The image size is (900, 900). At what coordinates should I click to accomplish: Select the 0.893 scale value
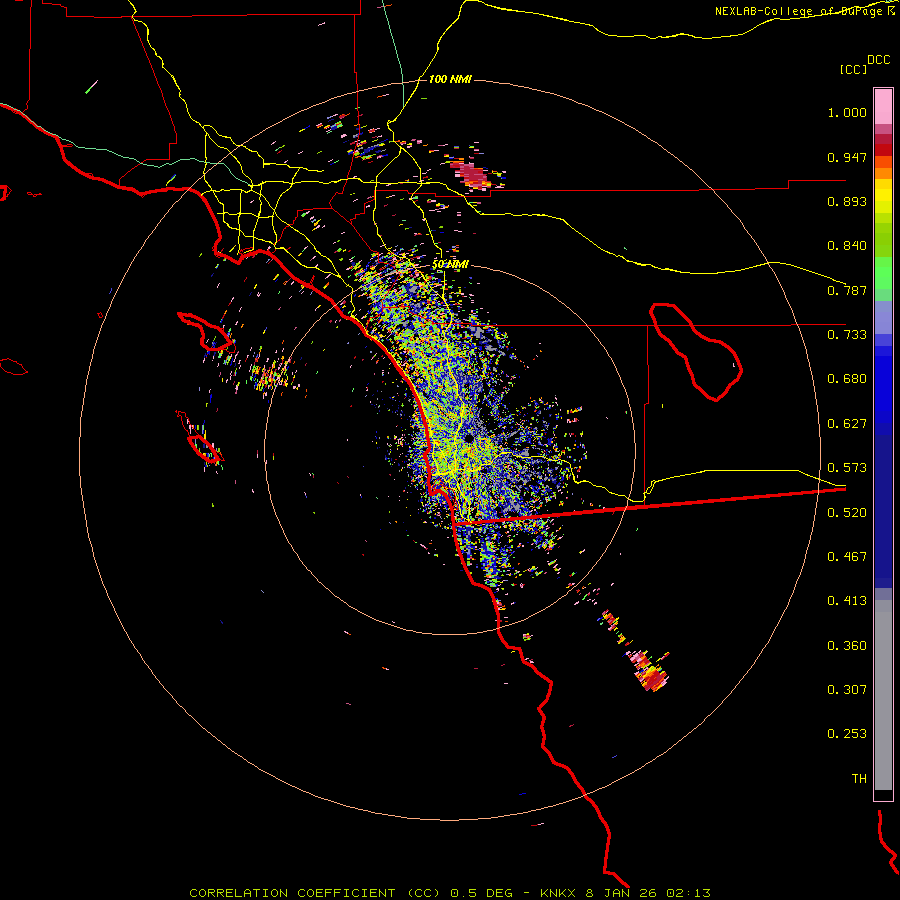[847, 201]
